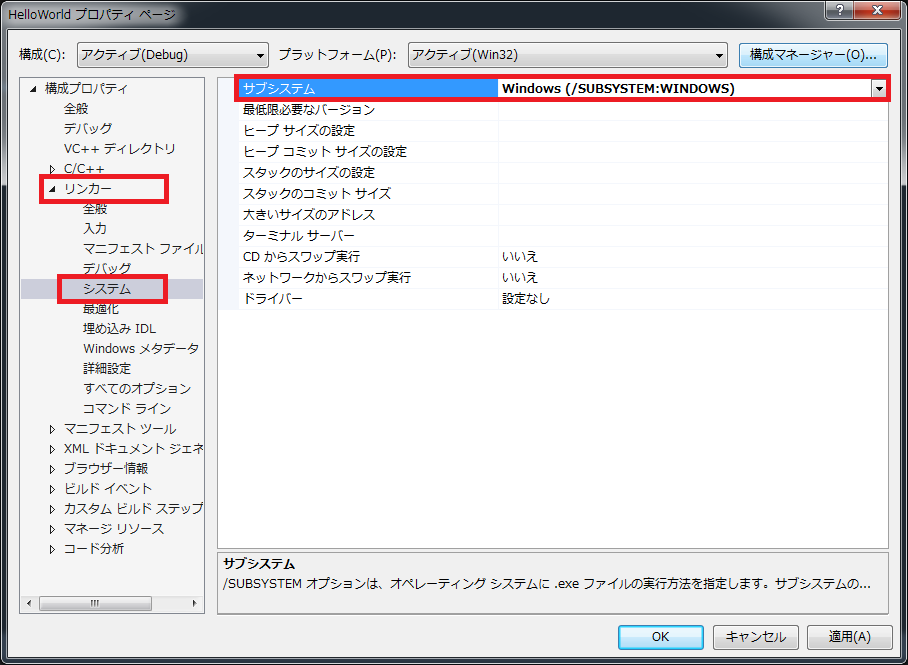Image resolution: width=908 pixels, height=665 pixels.
Task: Select VC++ ディレクトリ tree item
Action: (x=119, y=149)
